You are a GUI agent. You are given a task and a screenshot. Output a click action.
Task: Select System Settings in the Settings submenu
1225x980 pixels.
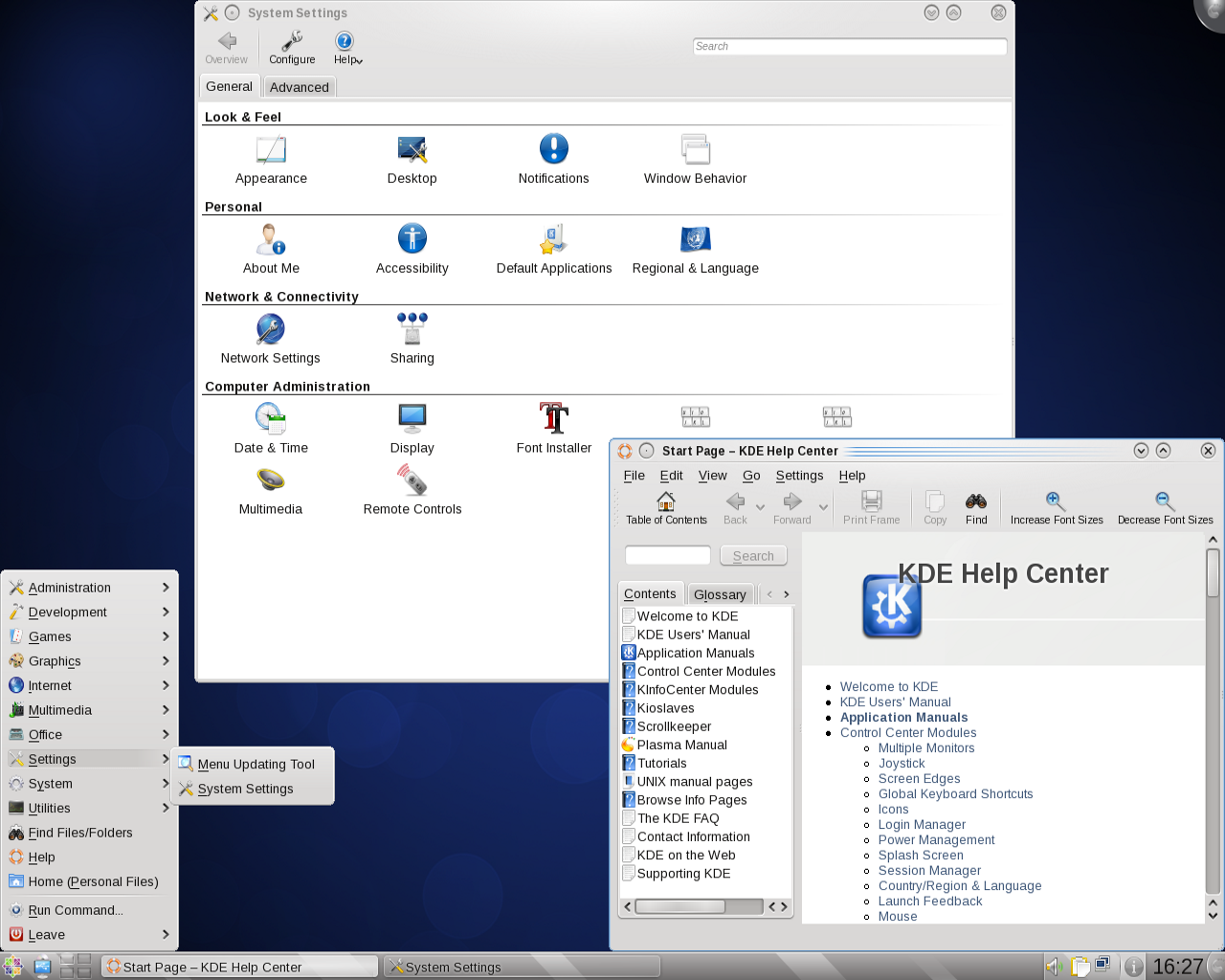coord(253,789)
